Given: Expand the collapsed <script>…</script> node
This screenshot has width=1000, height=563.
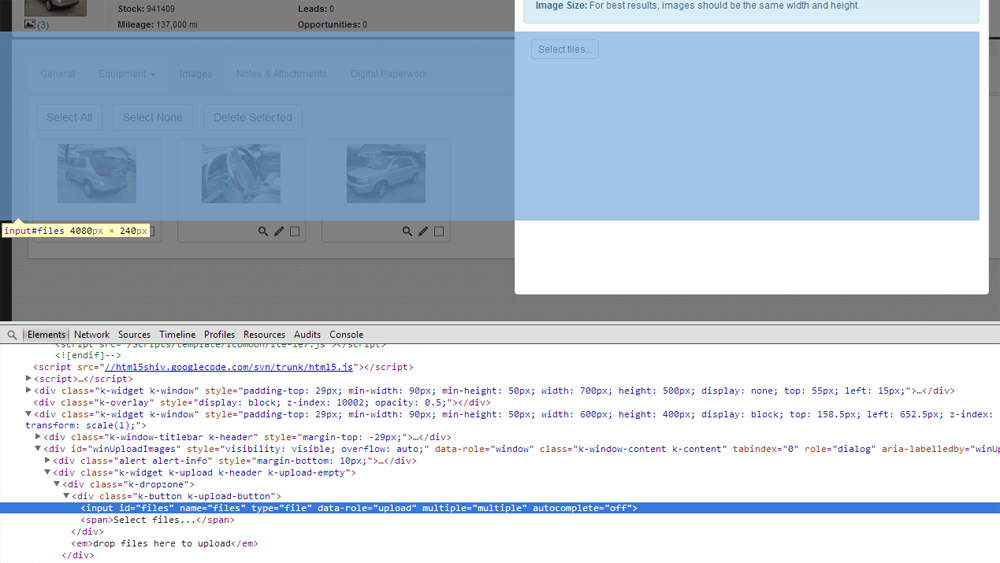Looking at the screenshot, I should coord(29,379).
